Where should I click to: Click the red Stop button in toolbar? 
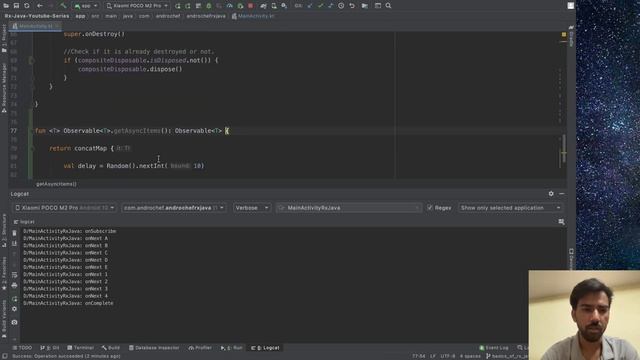[251, 6]
